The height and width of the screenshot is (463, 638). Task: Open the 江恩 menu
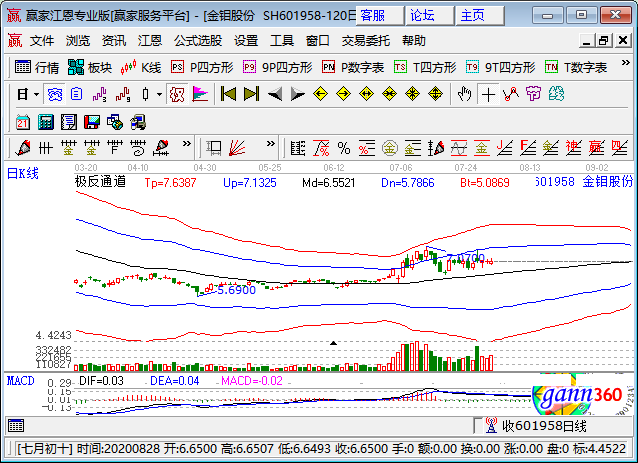pos(150,41)
